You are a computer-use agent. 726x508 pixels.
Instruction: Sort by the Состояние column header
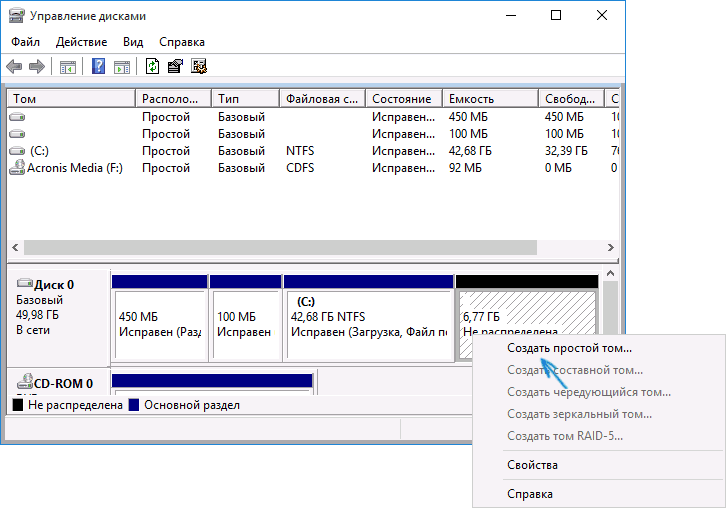(x=404, y=99)
